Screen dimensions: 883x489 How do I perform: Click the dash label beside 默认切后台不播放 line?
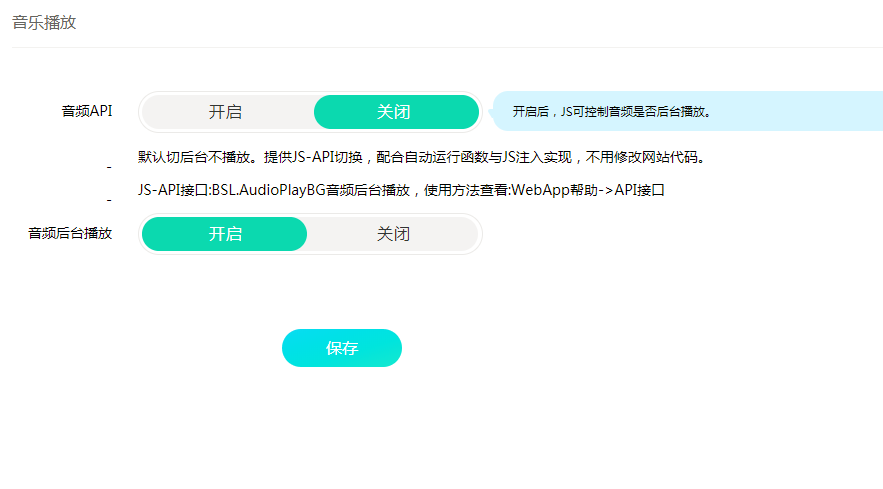[109, 167]
